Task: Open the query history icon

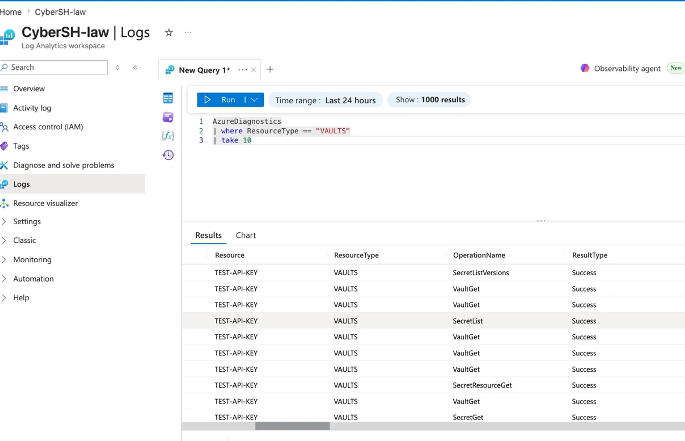Action: coord(168,155)
